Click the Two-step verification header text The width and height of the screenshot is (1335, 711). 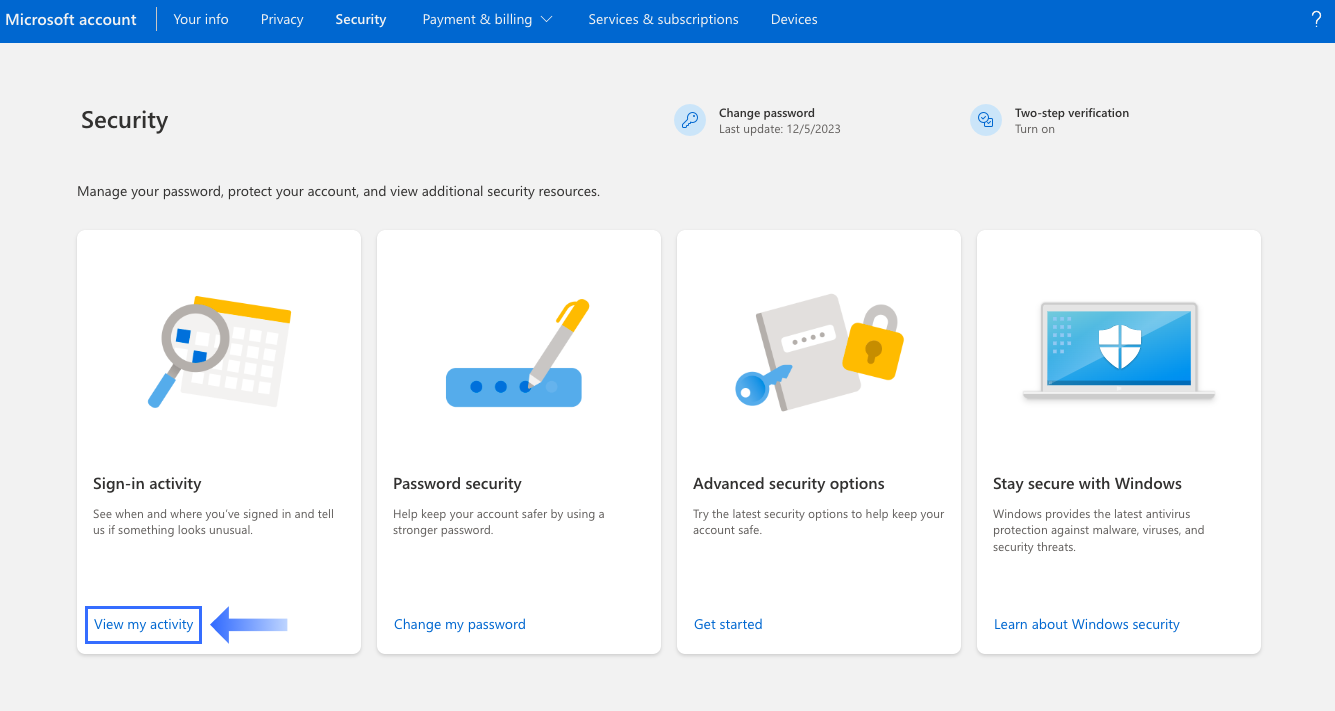1072,113
